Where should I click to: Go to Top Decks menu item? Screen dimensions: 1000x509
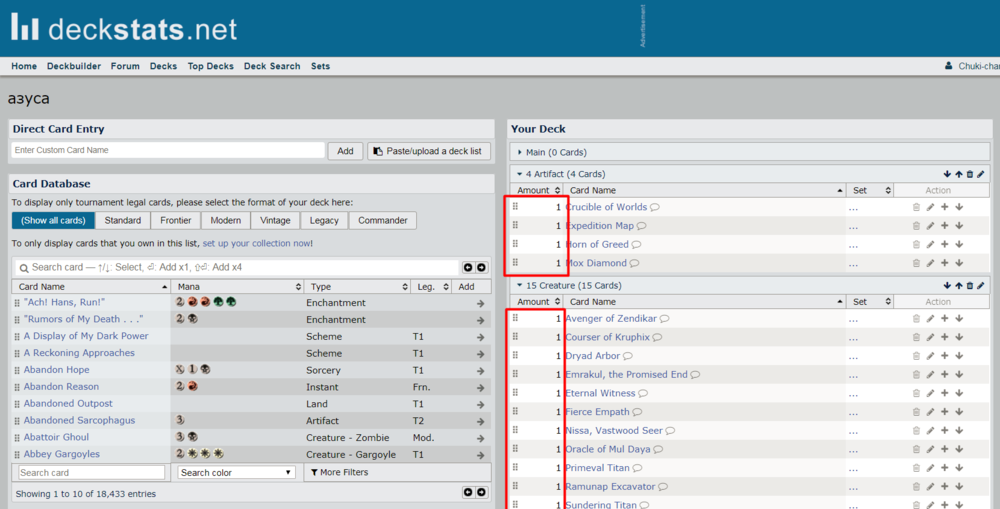(210, 66)
